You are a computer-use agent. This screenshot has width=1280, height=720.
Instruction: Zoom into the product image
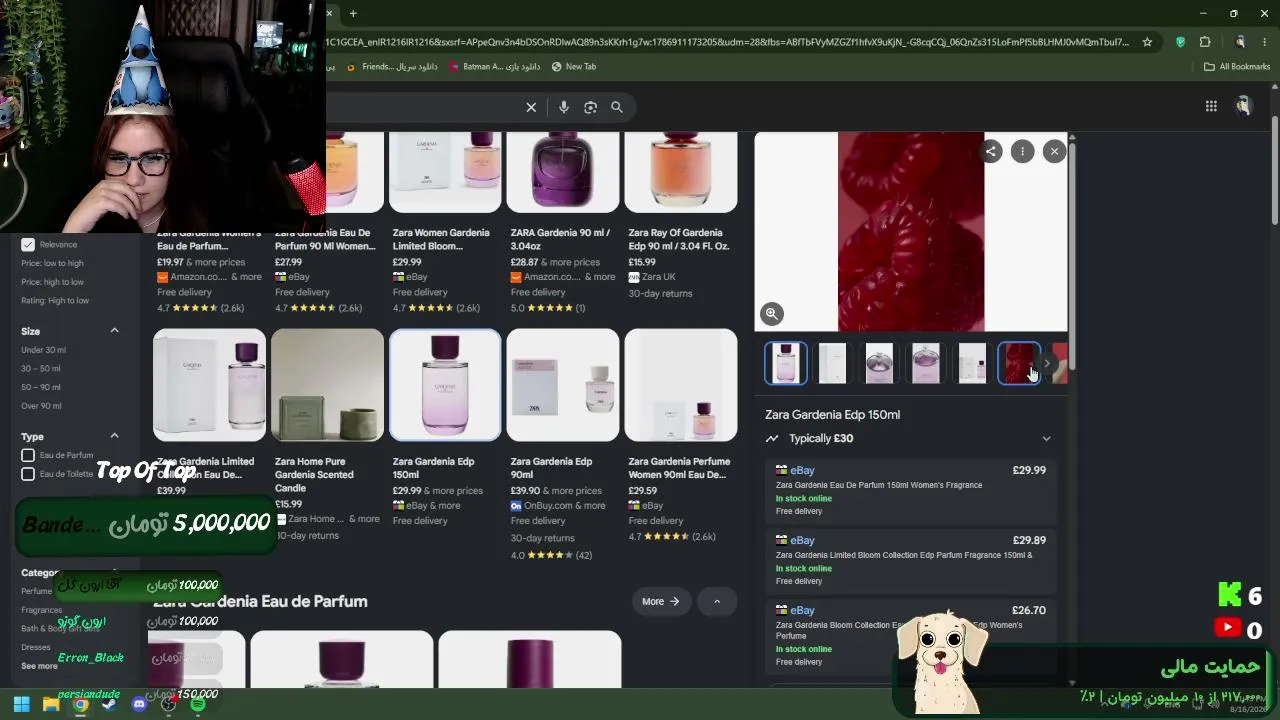[x=771, y=314]
